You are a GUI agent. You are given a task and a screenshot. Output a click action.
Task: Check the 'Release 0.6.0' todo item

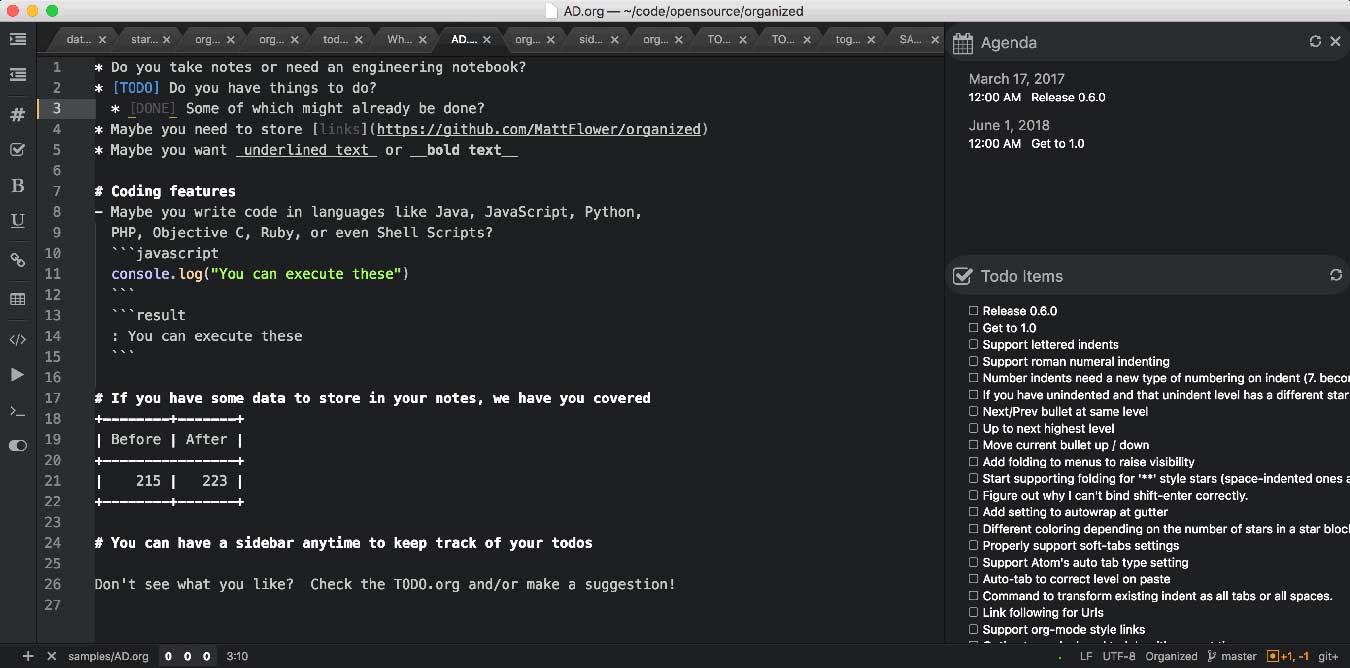tap(973, 311)
